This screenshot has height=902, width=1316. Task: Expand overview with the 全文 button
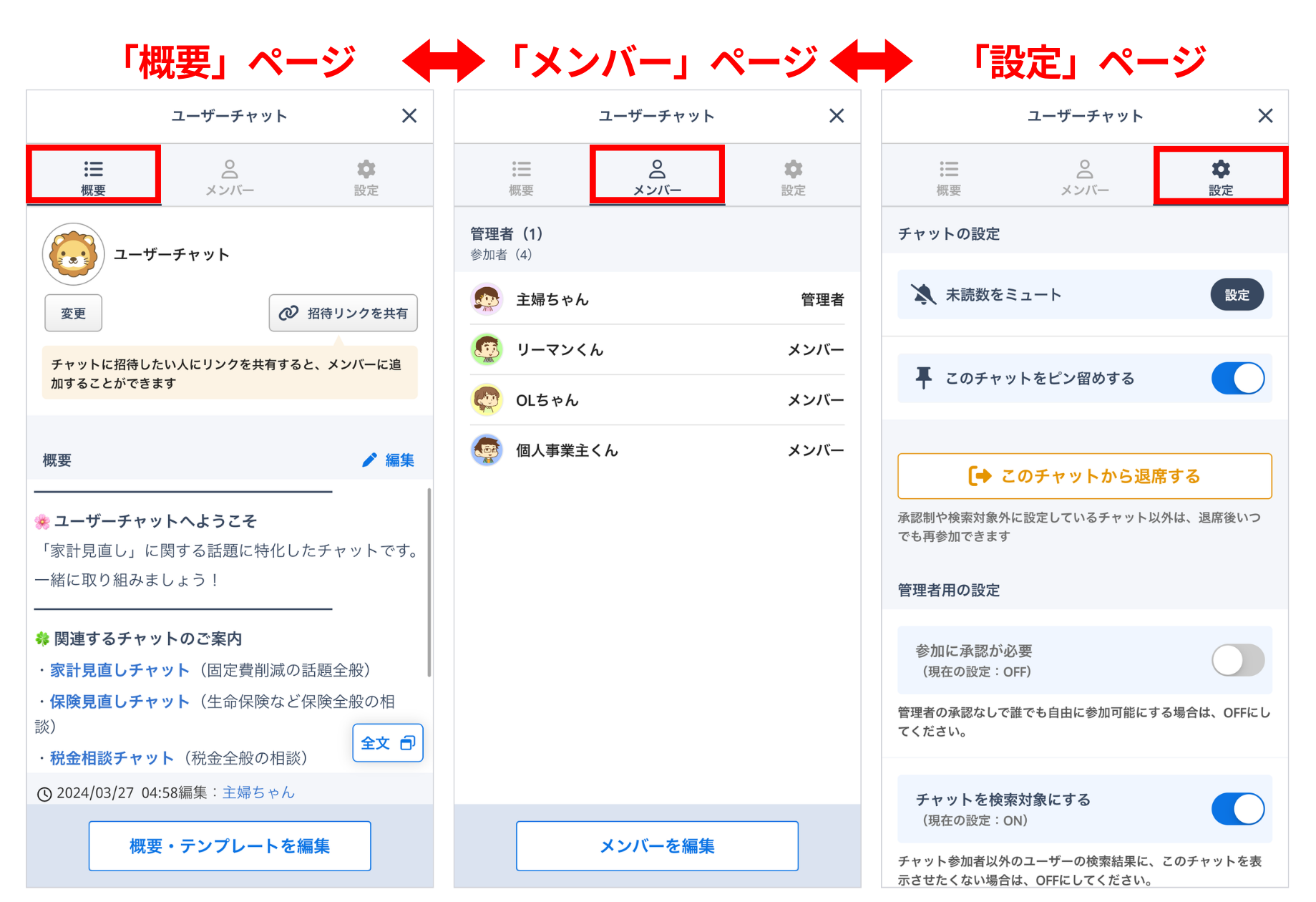tap(387, 743)
